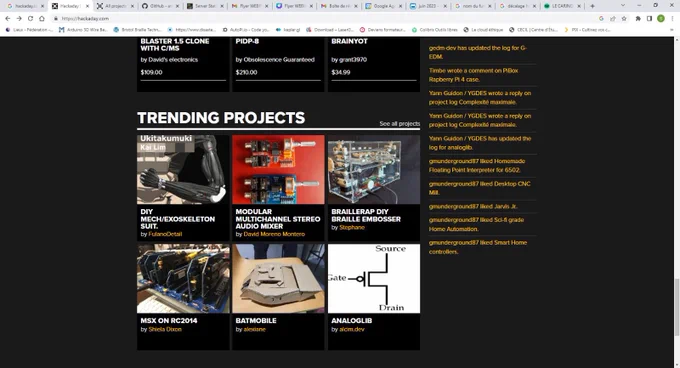Viewport: 680px width, 368px height.
Task: Open the tab search dropdown chevron
Action: (x=623, y=6)
